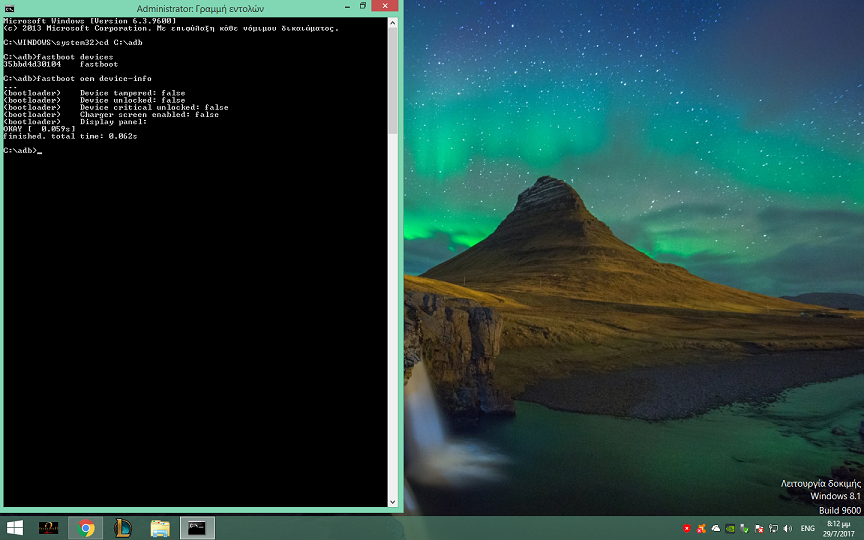The image size is (864, 540).
Task: Click the console scrollbar down arrow
Action: (x=393, y=501)
